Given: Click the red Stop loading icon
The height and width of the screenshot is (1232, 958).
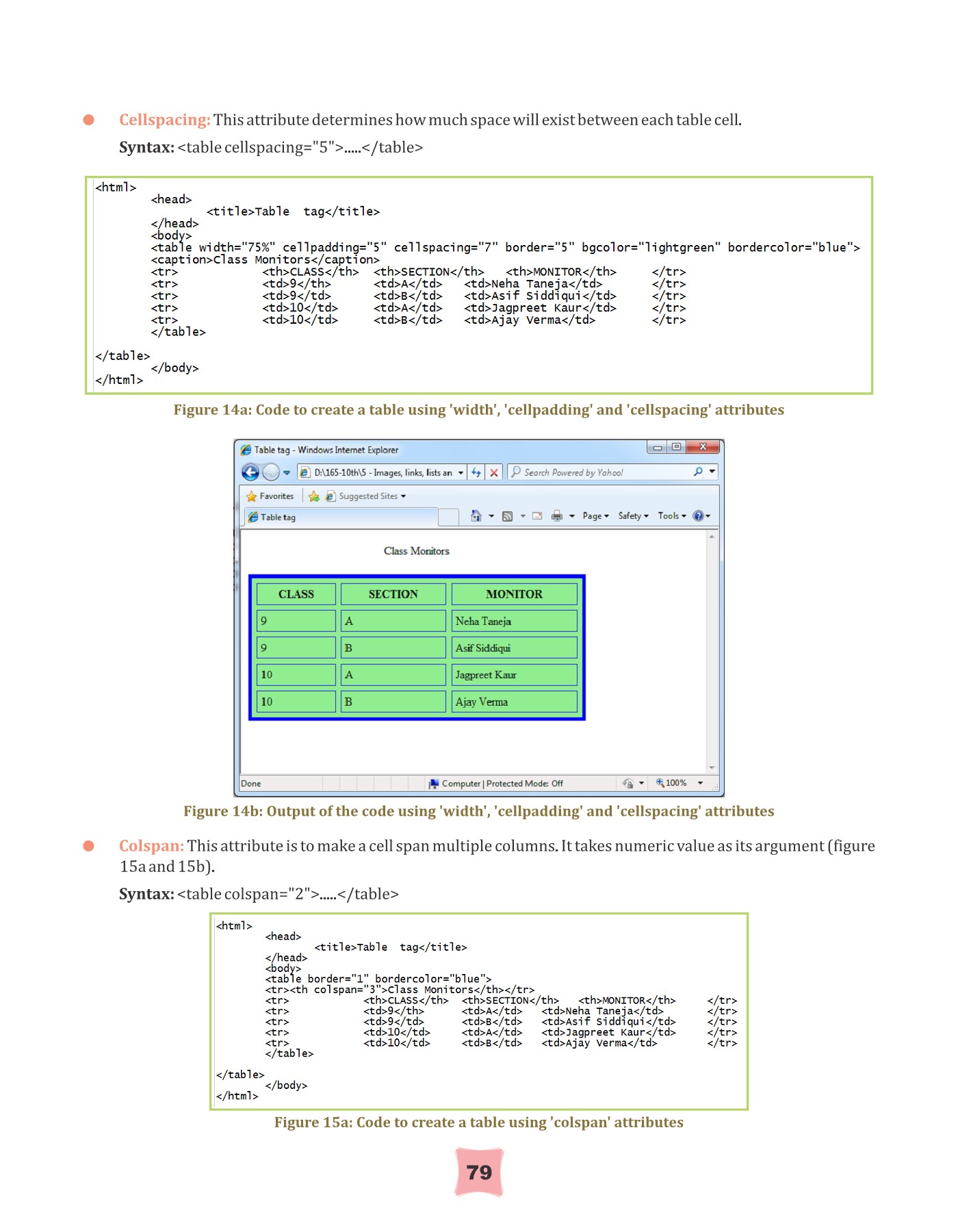Looking at the screenshot, I should (493, 472).
